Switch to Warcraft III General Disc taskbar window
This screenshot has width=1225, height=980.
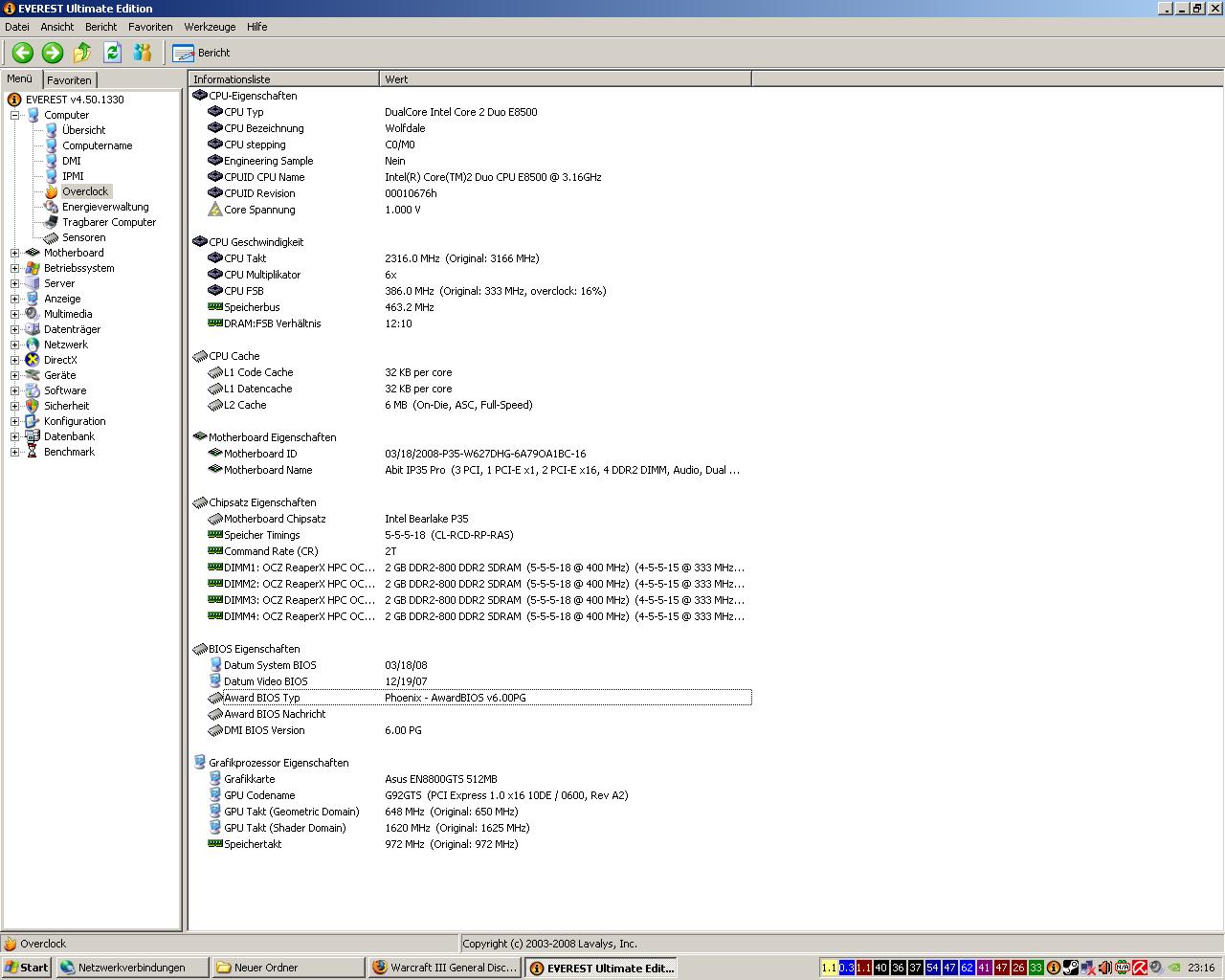click(445, 968)
